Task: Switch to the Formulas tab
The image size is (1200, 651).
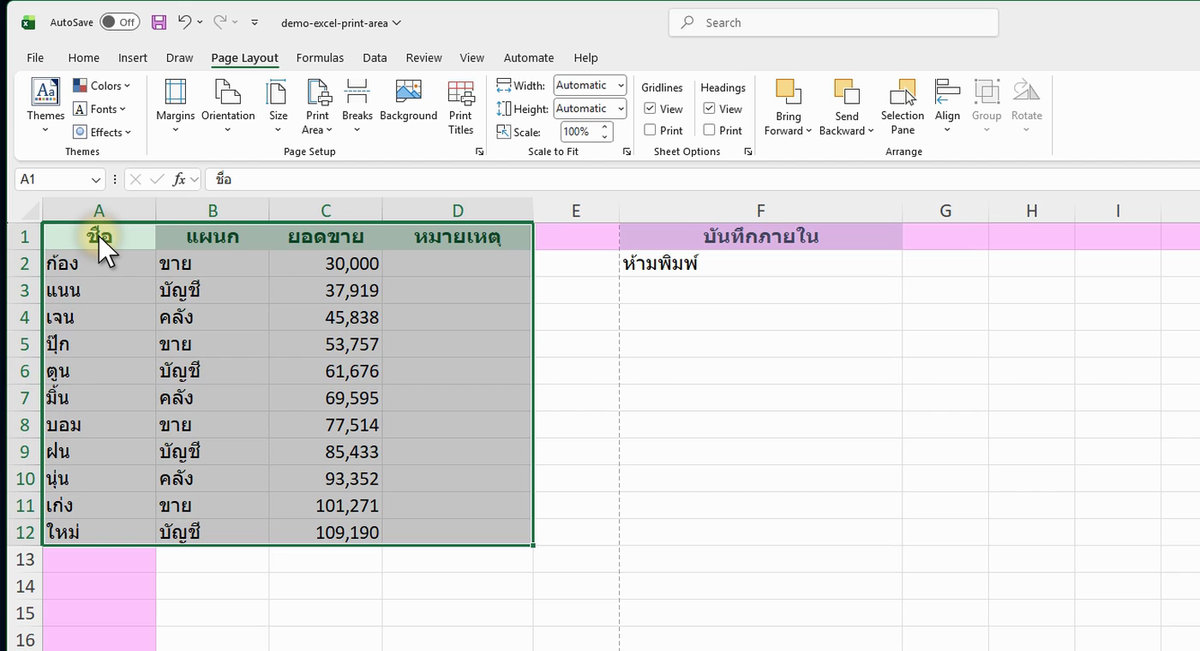Action: [320, 58]
